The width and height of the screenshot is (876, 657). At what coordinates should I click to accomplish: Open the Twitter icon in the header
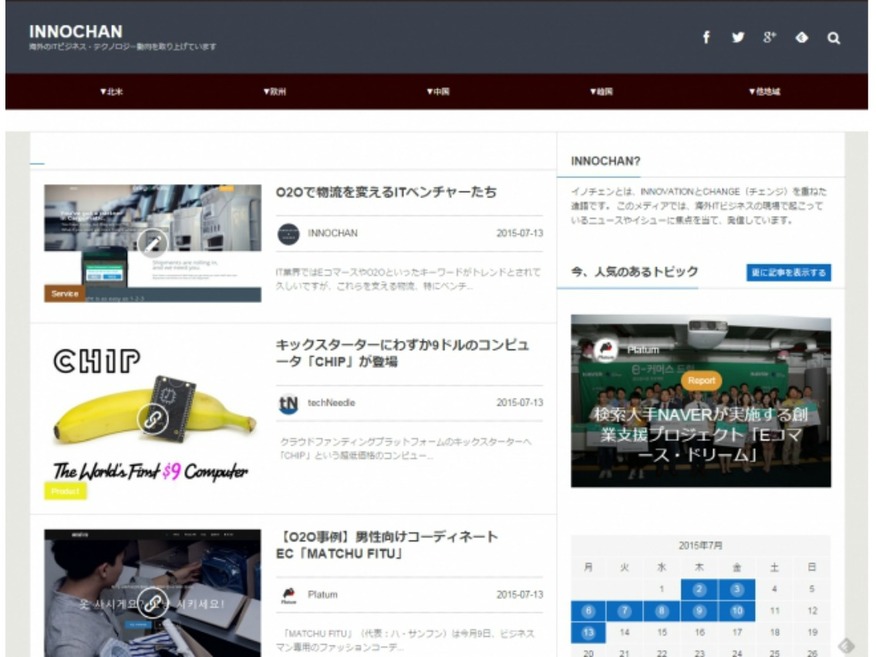click(x=738, y=37)
